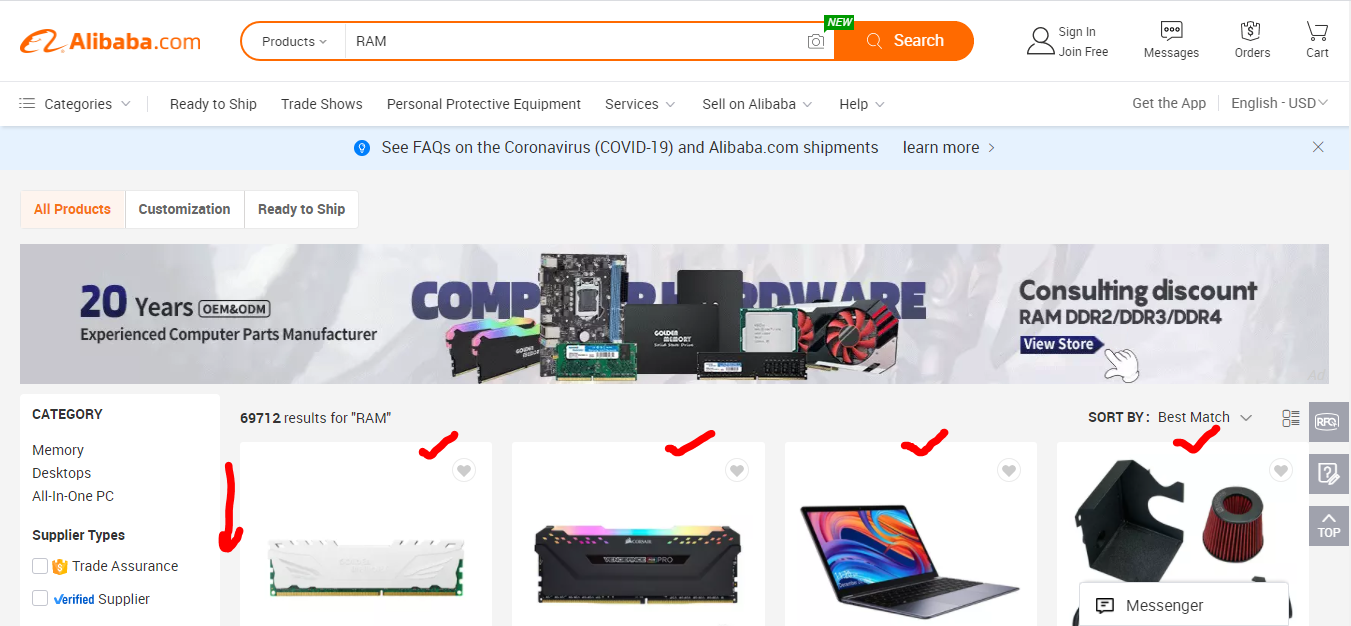Switch to list view layout icon
1351x626 pixels.
coord(1291,418)
